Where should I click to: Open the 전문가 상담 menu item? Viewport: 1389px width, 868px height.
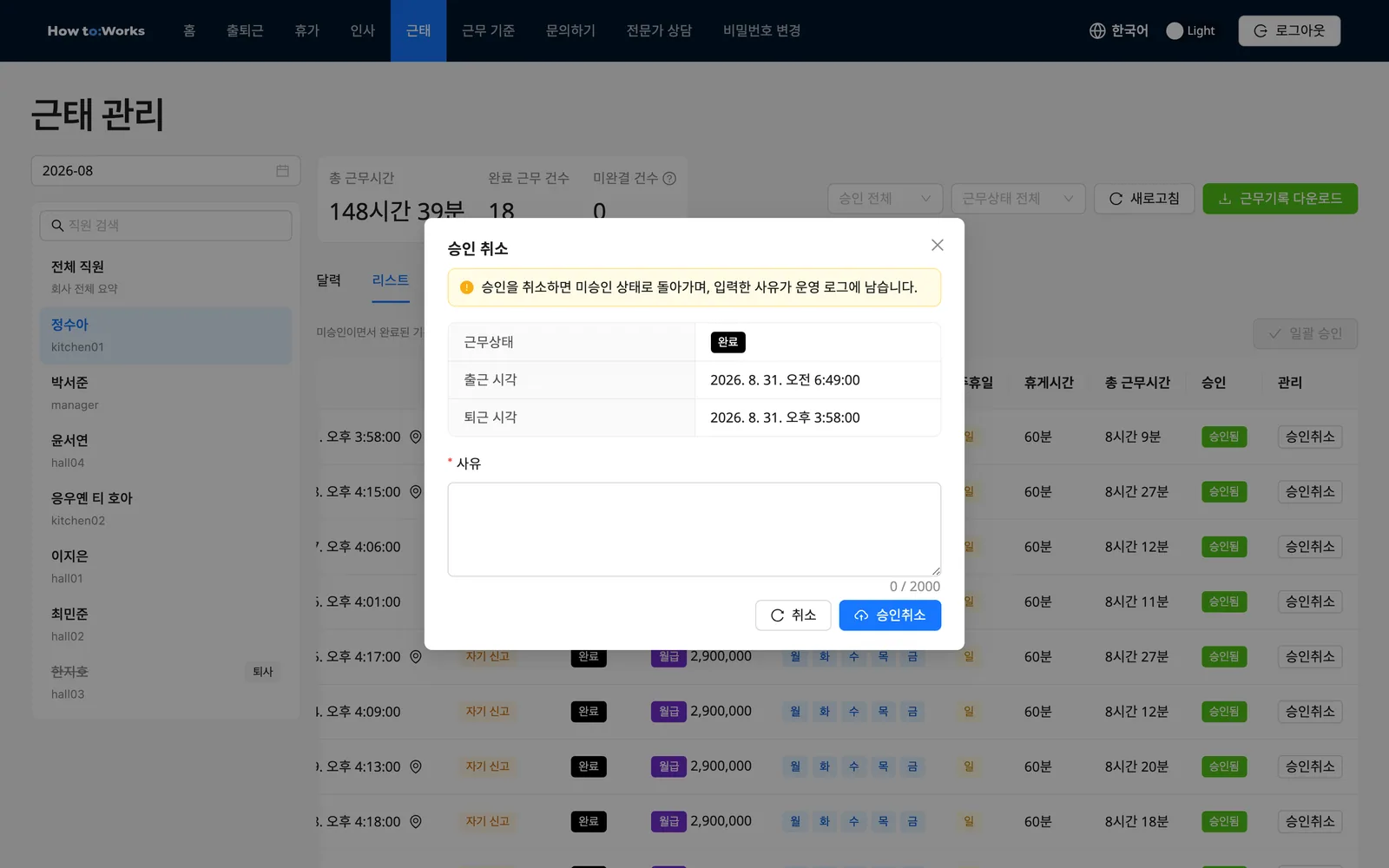coord(659,30)
